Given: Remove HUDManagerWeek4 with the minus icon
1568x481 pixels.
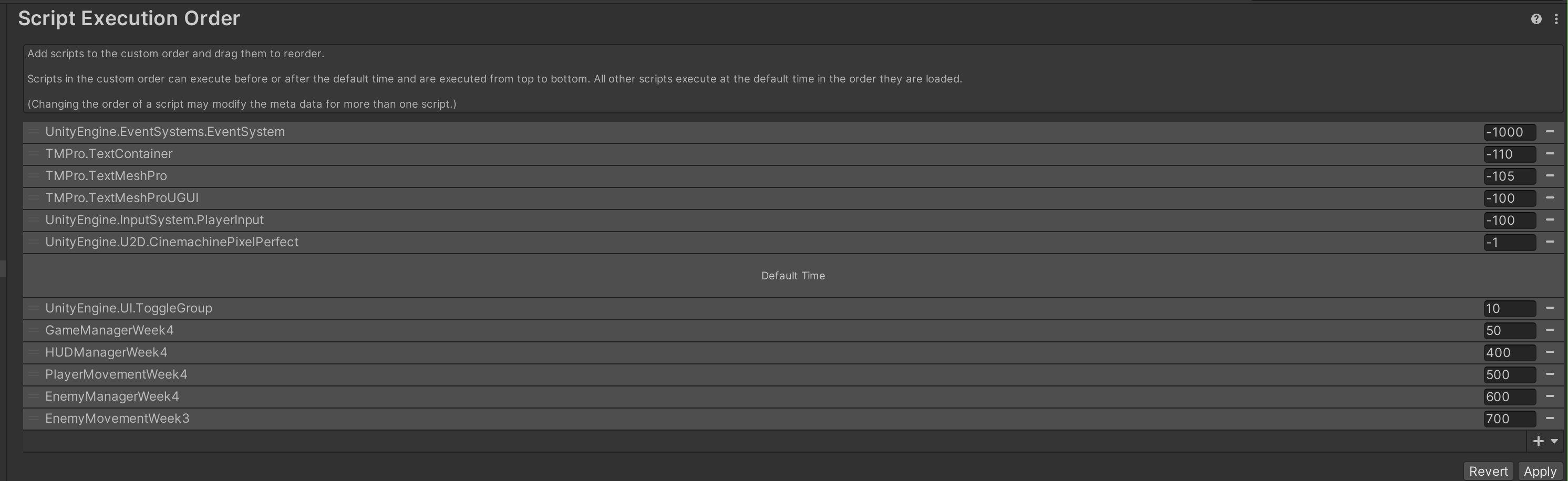Looking at the screenshot, I should tap(1550, 351).
